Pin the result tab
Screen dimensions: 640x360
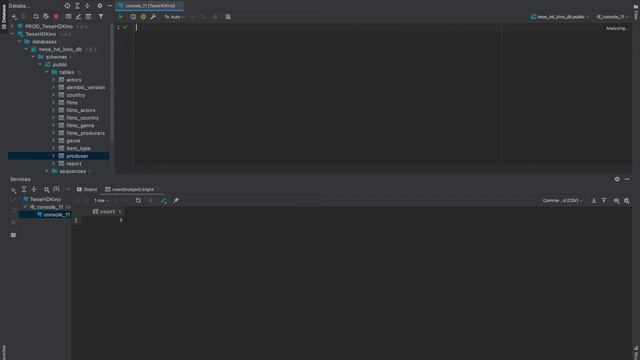pyautogui.click(x=176, y=201)
